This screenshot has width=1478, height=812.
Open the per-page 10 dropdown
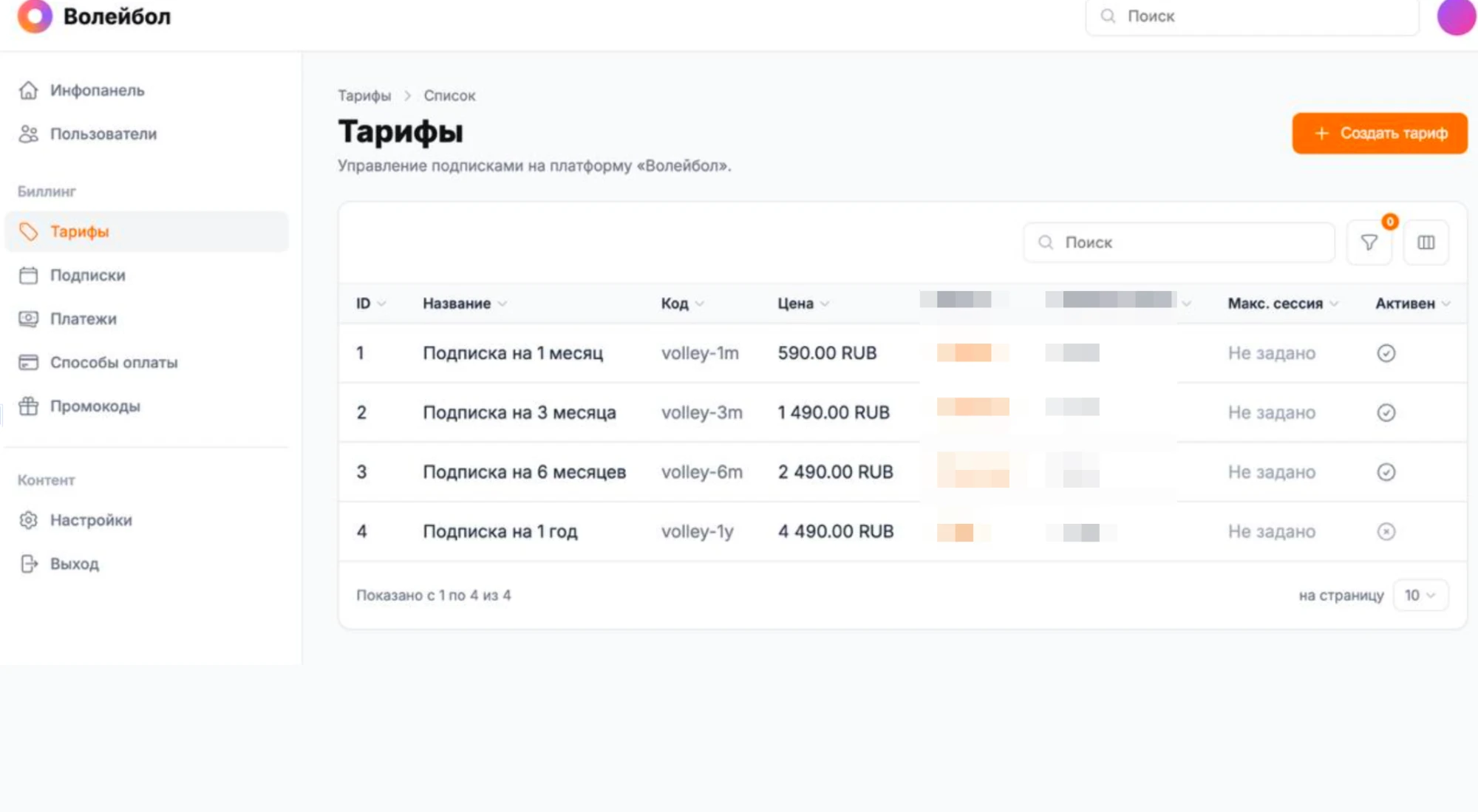coord(1420,595)
